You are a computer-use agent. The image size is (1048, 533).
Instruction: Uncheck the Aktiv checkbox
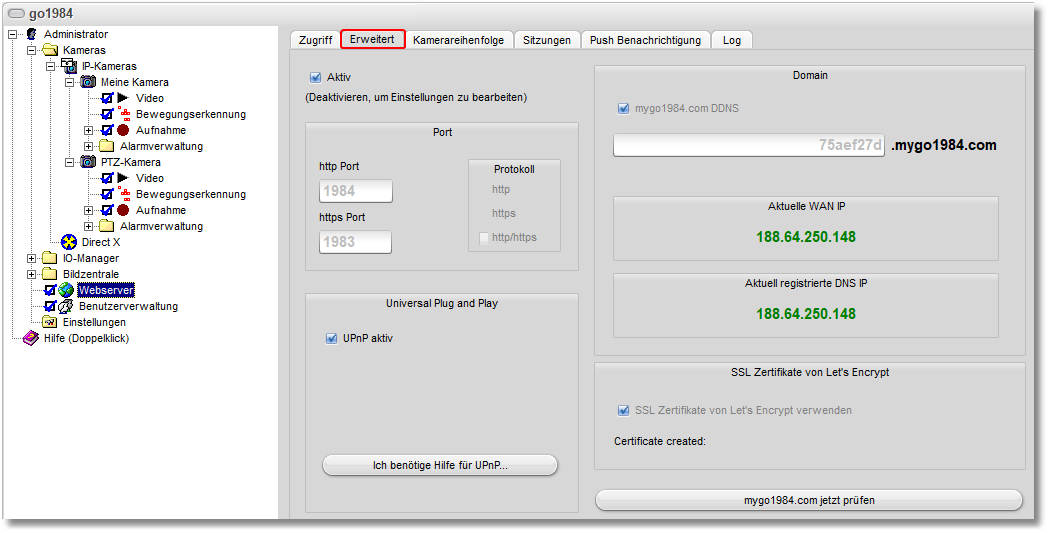[x=316, y=77]
